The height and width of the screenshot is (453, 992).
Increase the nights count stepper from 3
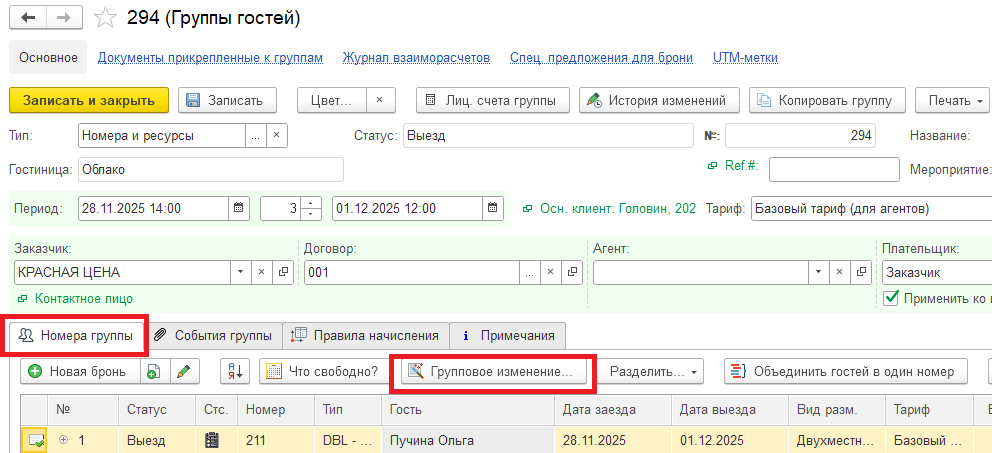(310, 203)
